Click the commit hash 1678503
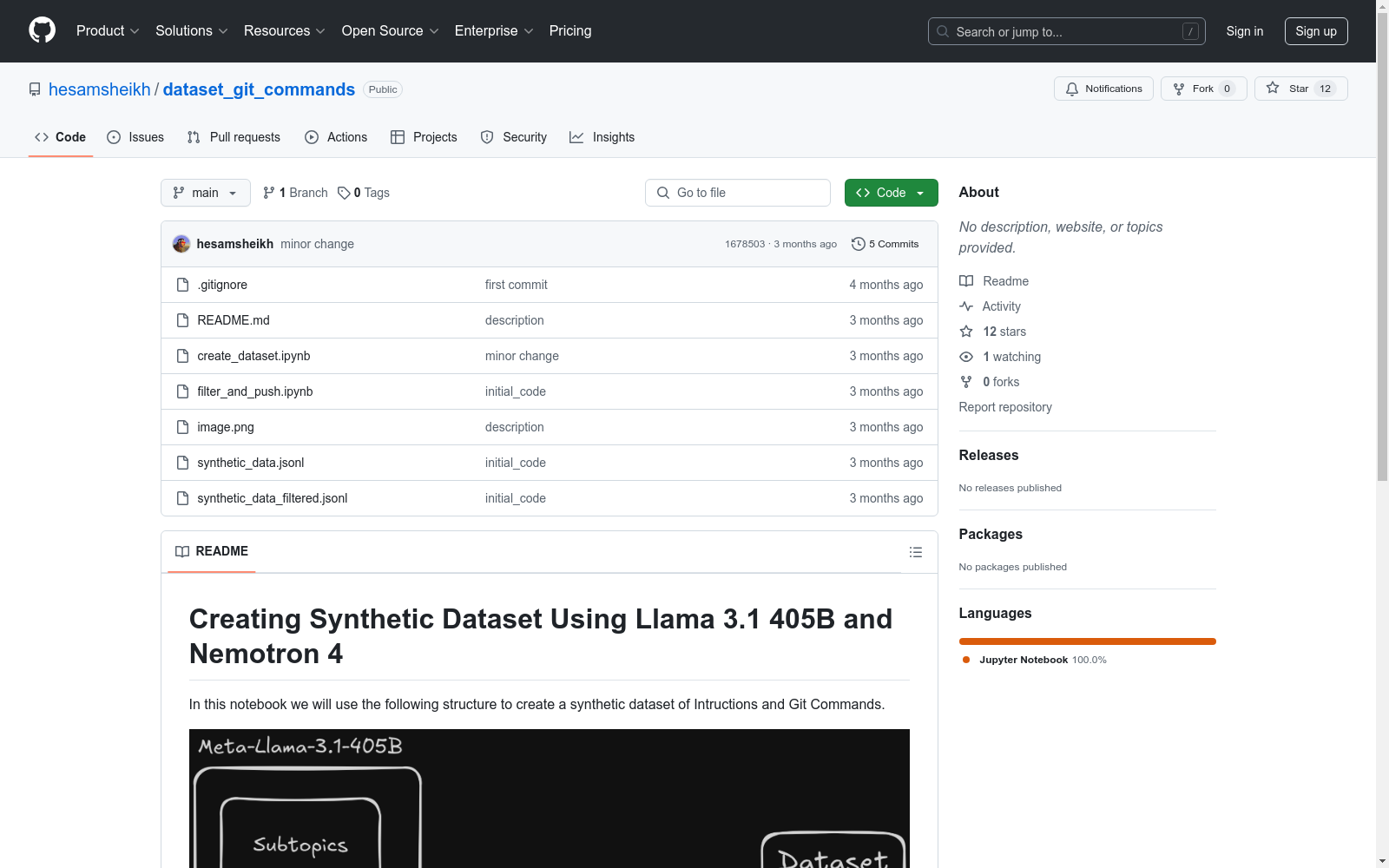This screenshot has width=1389, height=868. [x=745, y=244]
